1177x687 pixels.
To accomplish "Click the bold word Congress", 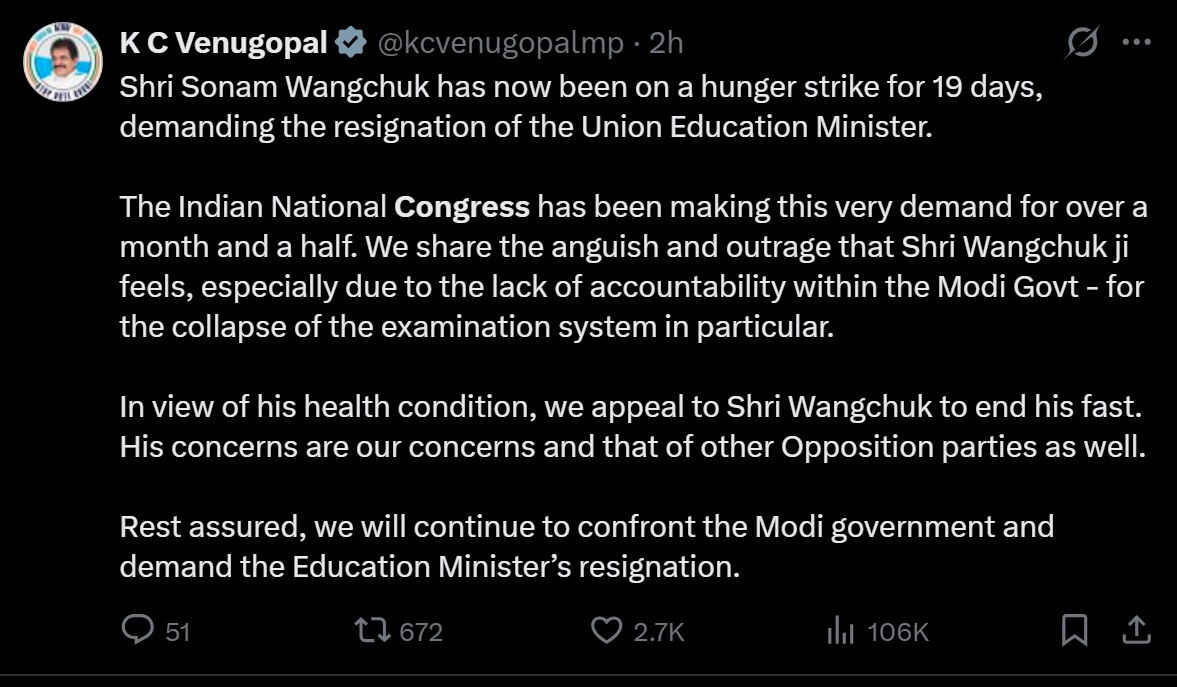I will tap(462, 206).
